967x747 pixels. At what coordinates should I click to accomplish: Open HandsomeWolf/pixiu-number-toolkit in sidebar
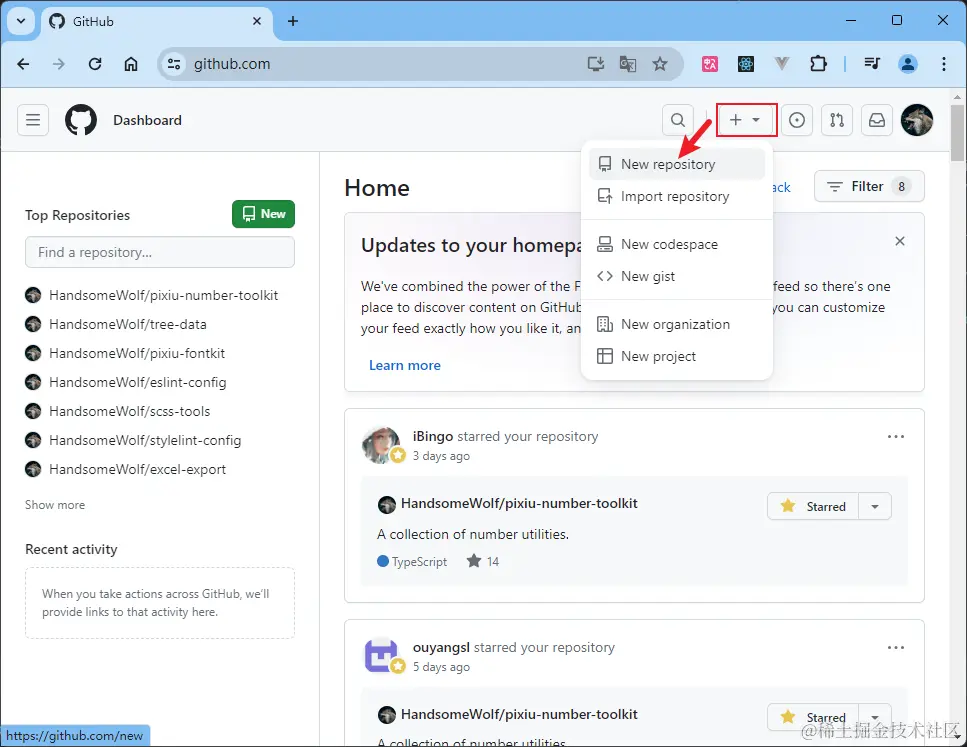163,295
